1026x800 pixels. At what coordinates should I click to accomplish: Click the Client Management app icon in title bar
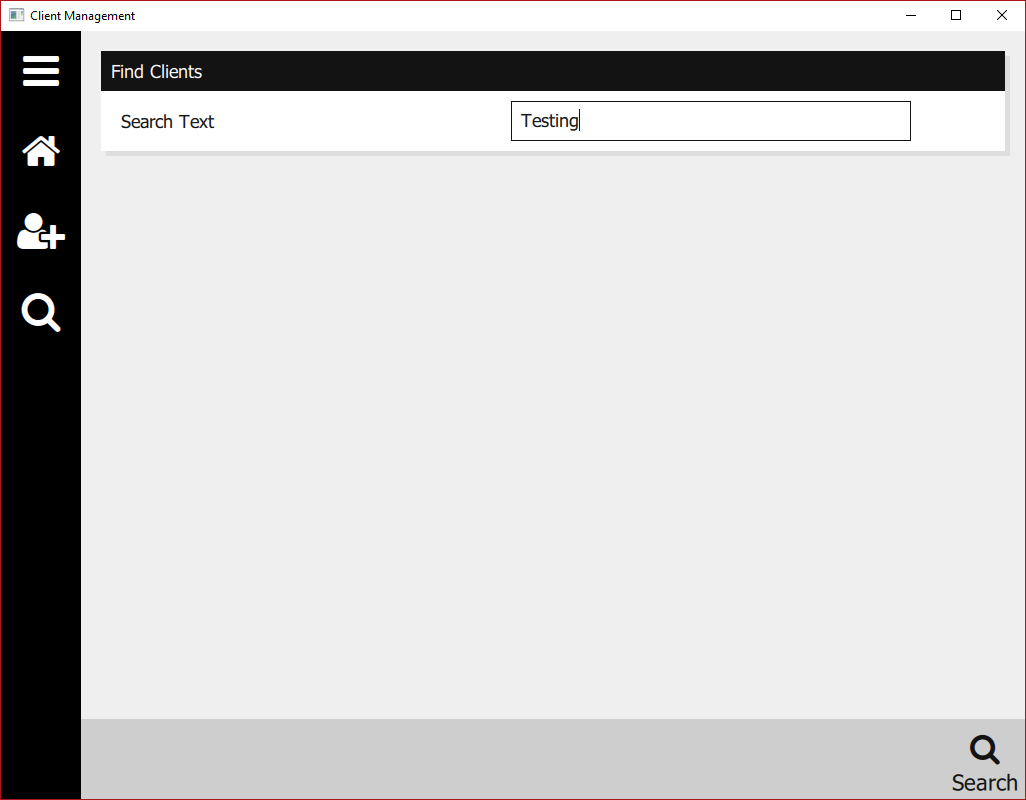click(x=16, y=15)
